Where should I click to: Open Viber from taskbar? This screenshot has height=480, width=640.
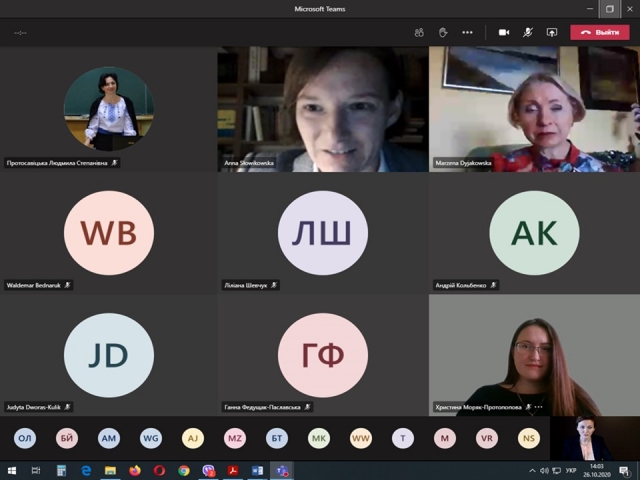[x=209, y=471]
